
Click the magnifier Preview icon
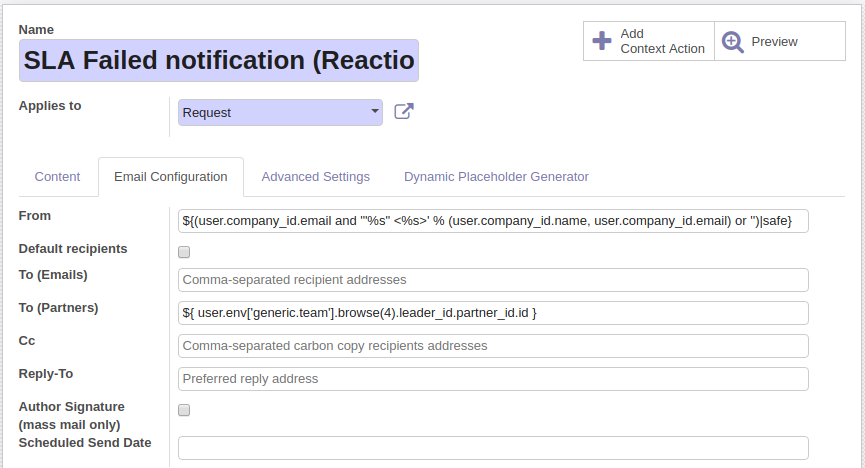click(x=733, y=41)
